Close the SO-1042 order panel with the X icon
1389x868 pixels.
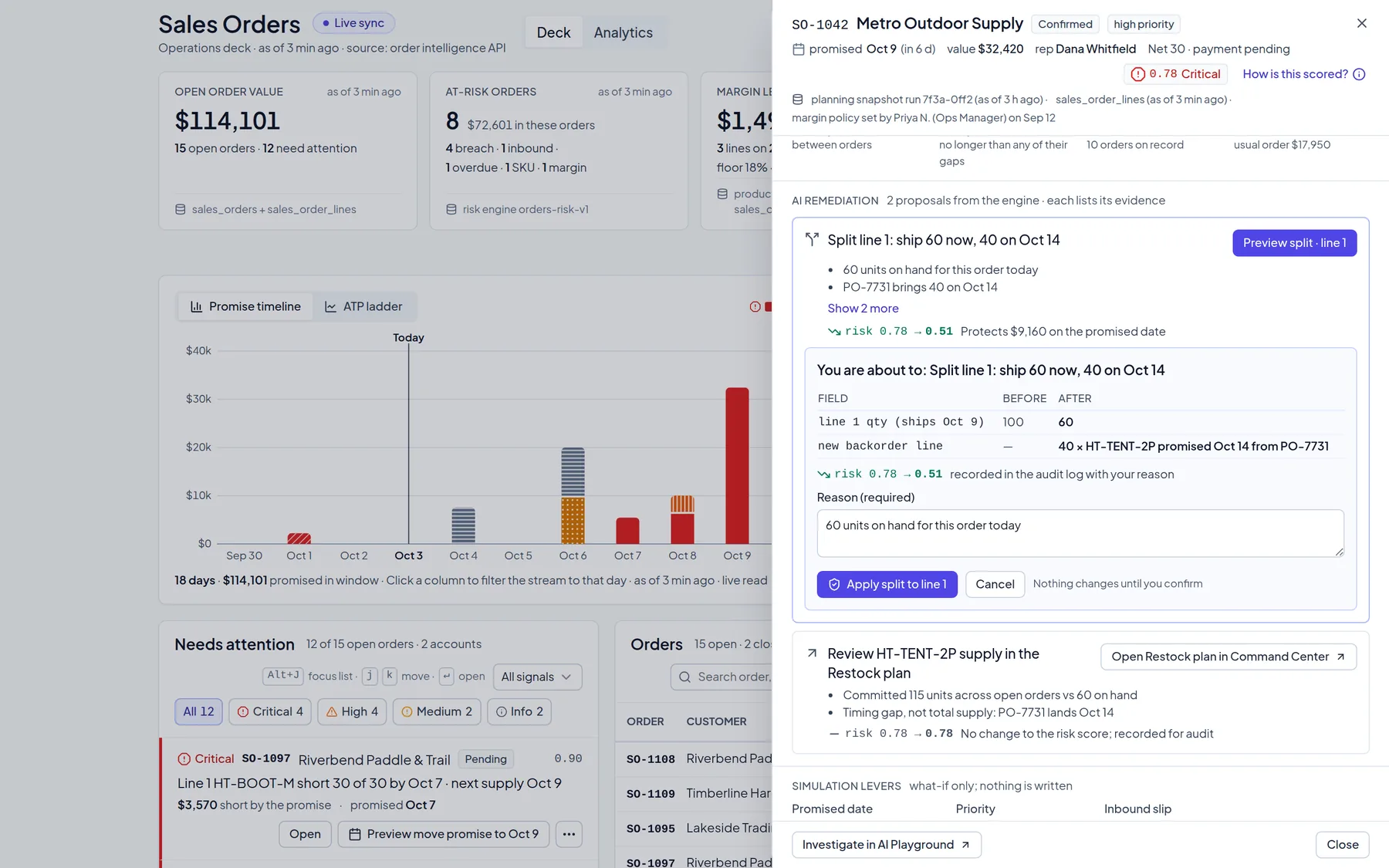(1361, 23)
